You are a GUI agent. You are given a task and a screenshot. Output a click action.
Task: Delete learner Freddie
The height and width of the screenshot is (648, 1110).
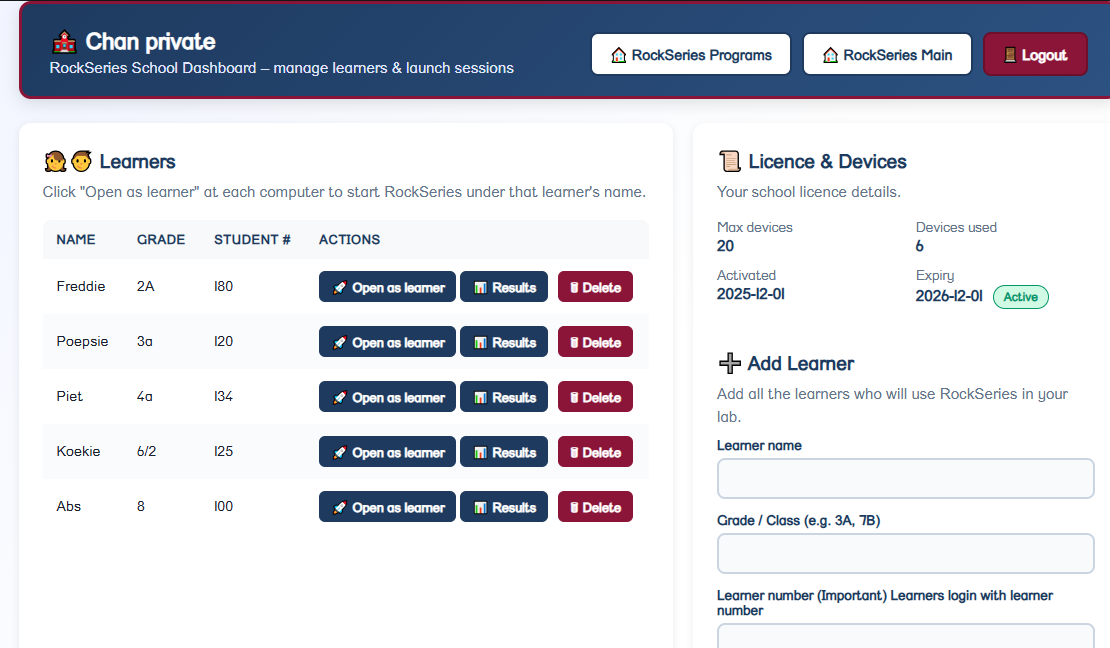pos(595,287)
